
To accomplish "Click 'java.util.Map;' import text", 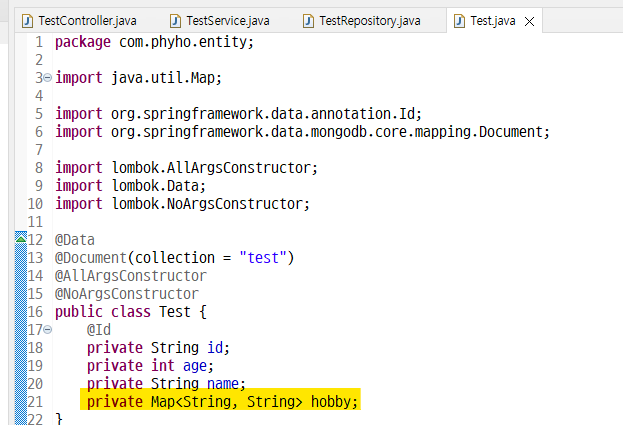I will pyautogui.click(x=166, y=78).
